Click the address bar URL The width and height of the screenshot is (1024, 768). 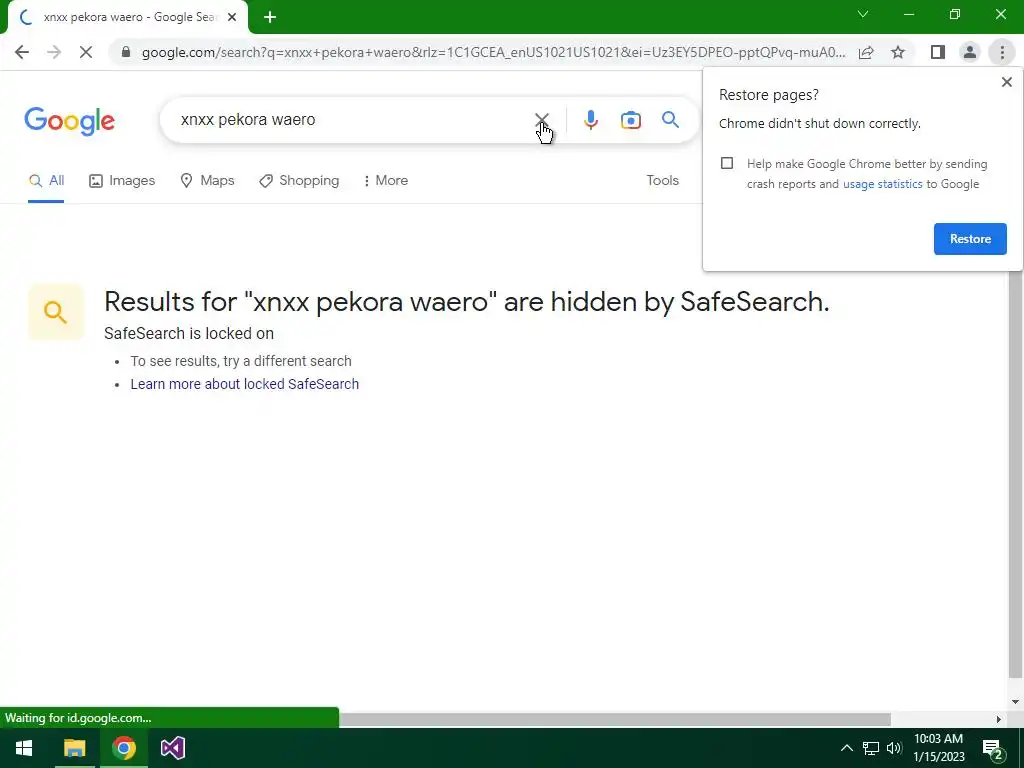(x=493, y=52)
